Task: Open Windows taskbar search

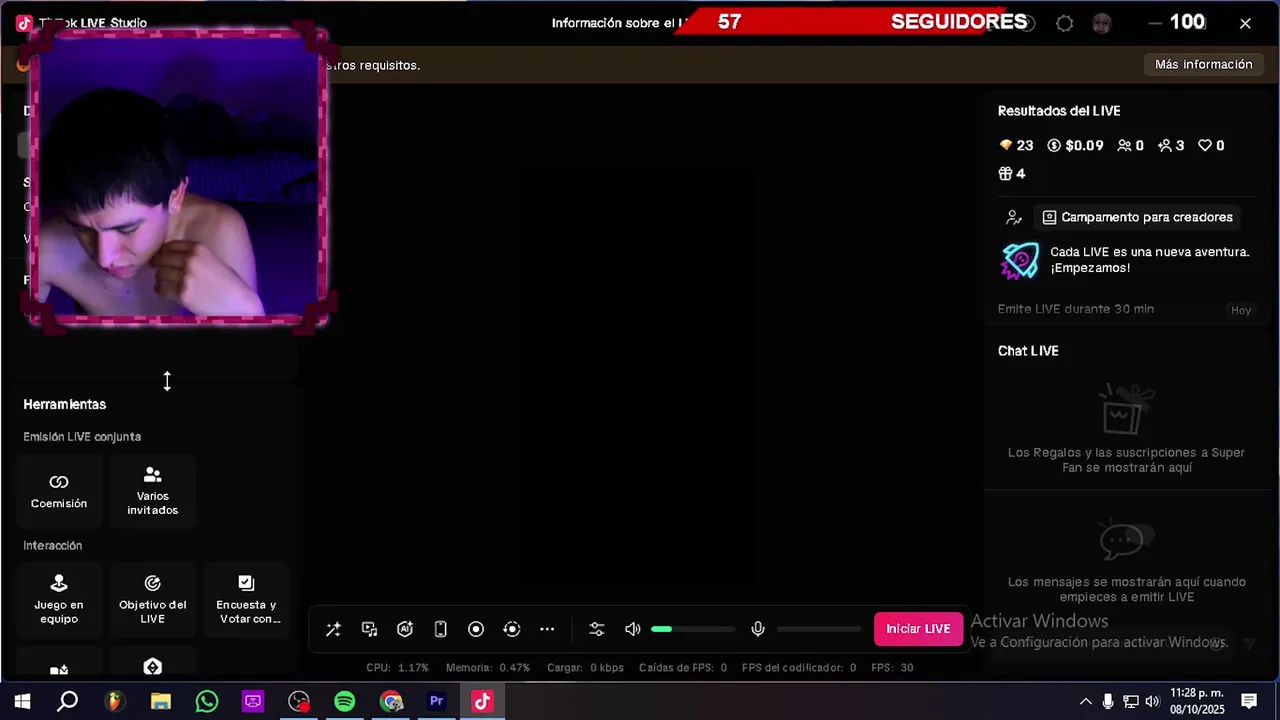Action: (x=67, y=702)
